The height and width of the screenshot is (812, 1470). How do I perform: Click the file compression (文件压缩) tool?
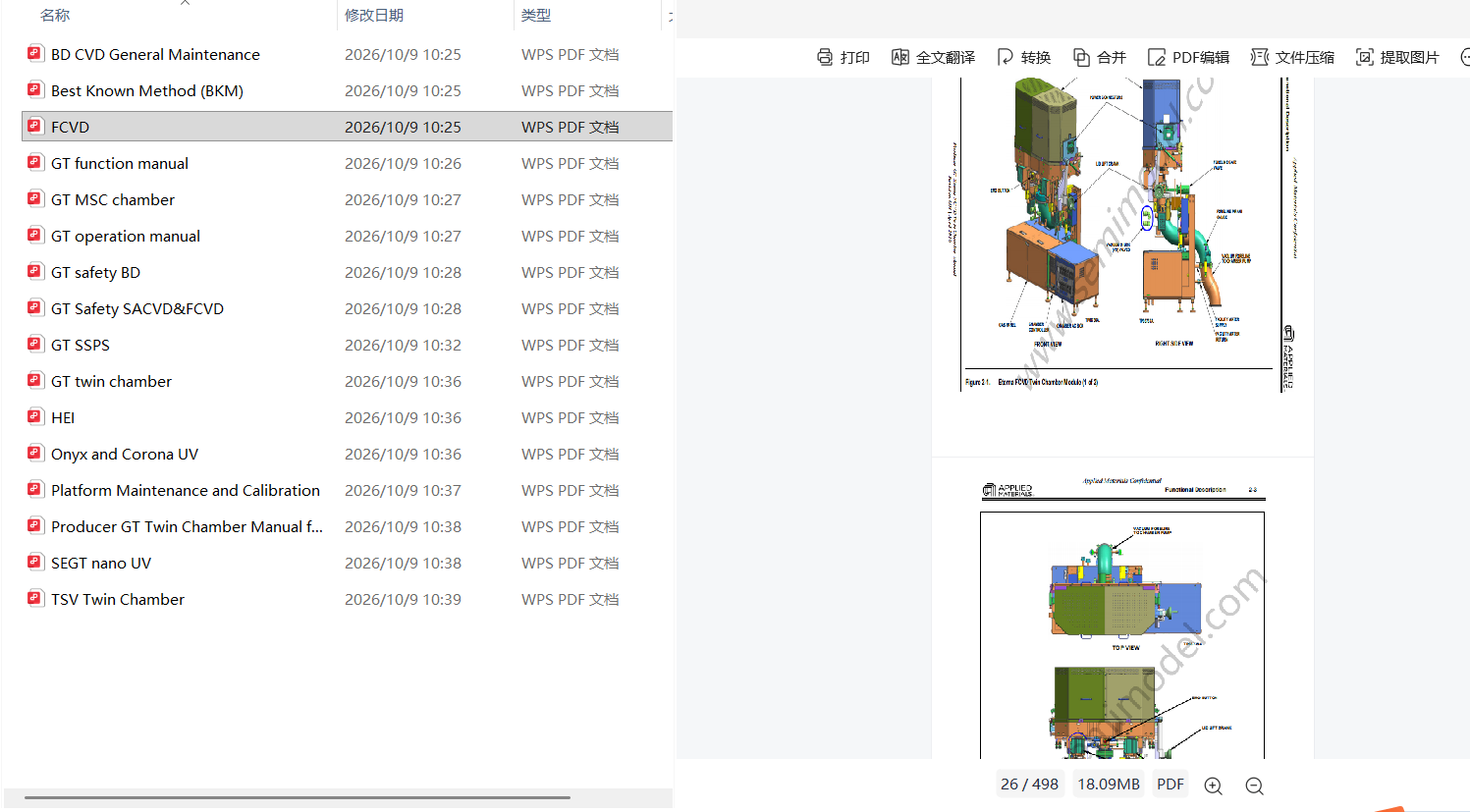pyautogui.click(x=1292, y=57)
